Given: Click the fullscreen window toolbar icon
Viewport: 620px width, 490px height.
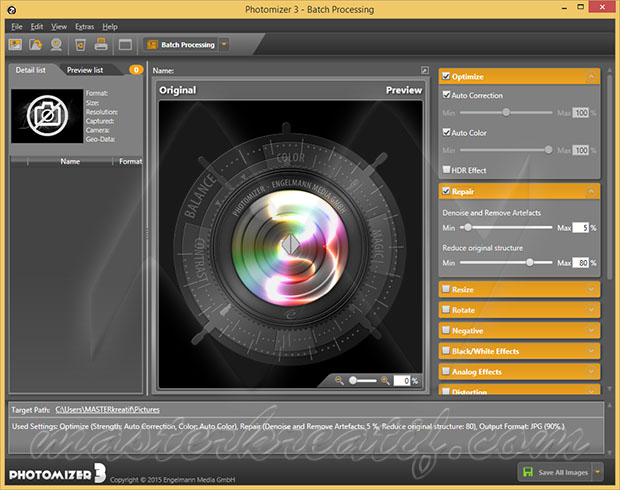Looking at the screenshot, I should click(x=125, y=45).
